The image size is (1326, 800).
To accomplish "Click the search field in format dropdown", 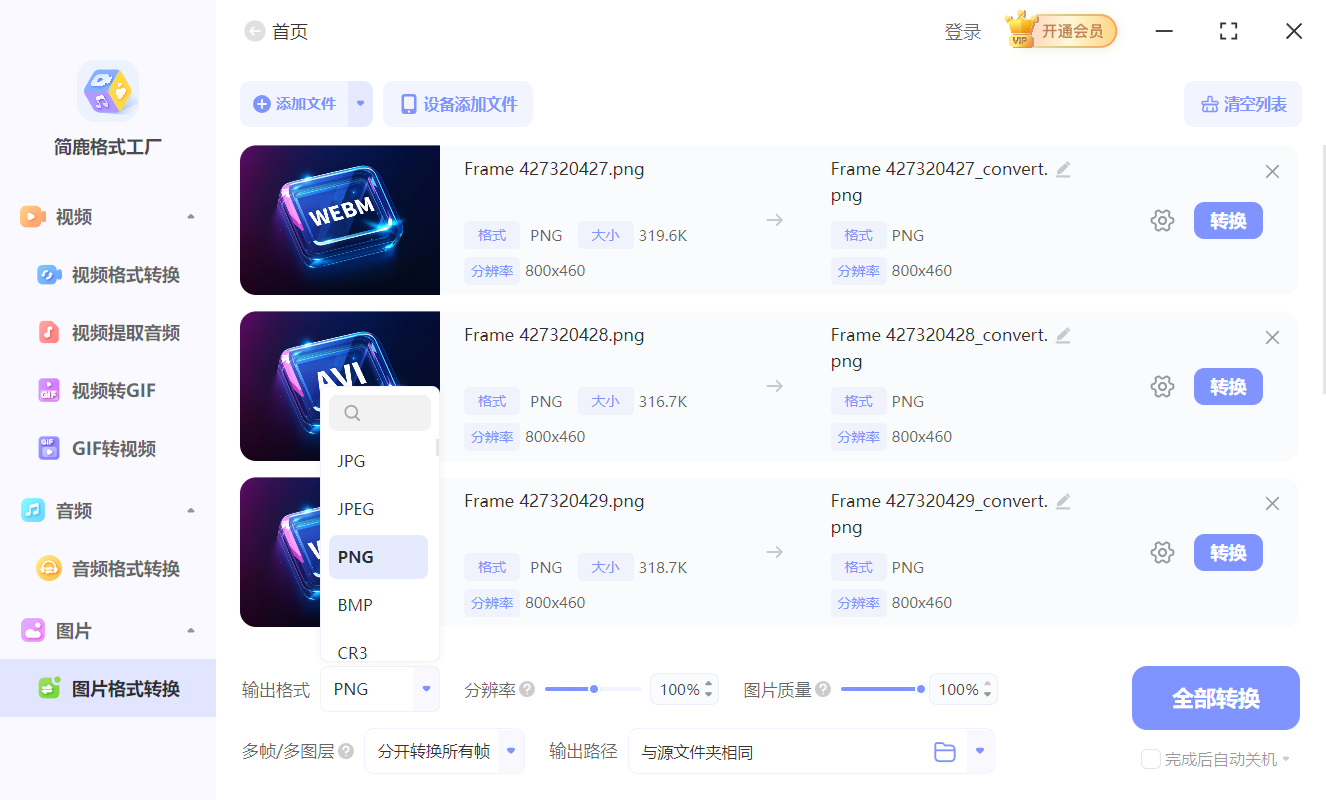I will click(380, 413).
